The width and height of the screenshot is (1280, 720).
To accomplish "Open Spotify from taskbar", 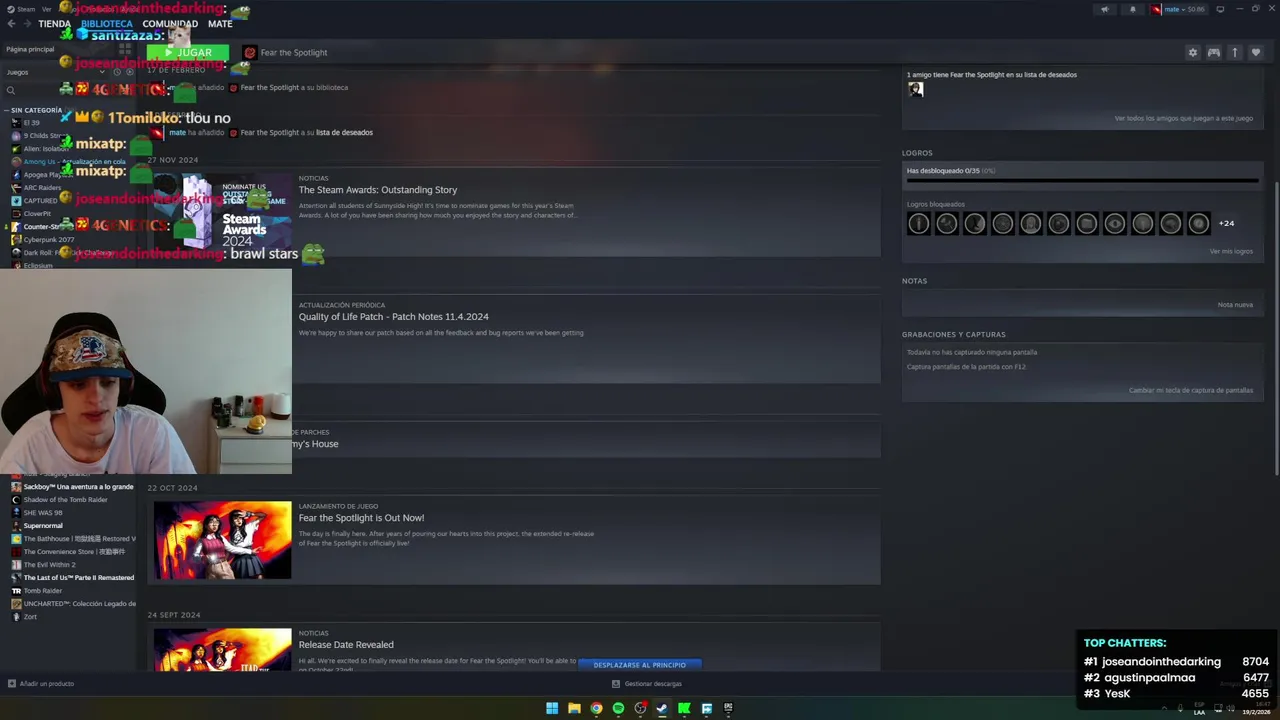I will click(x=618, y=708).
